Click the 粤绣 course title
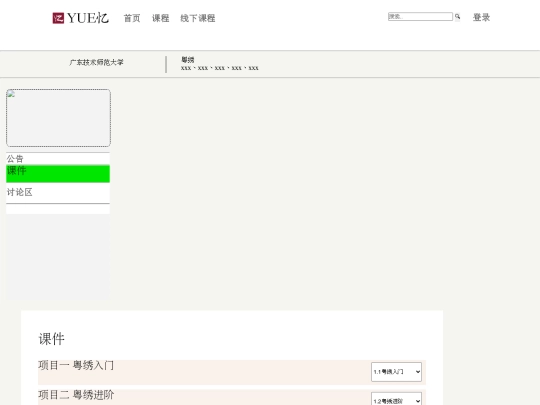Image resolution: width=540 pixels, height=405 pixels. [188, 60]
